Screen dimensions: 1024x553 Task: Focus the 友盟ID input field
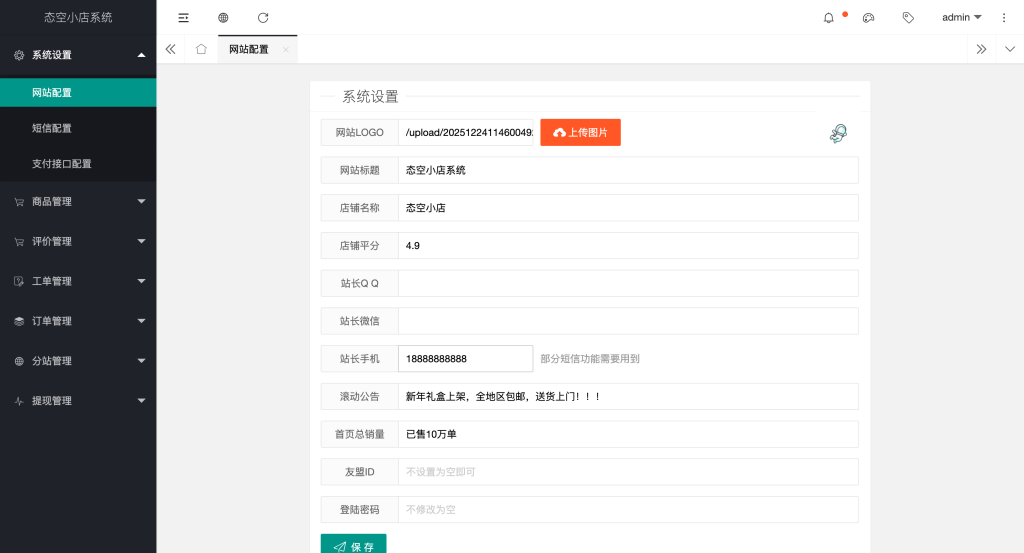pos(628,472)
